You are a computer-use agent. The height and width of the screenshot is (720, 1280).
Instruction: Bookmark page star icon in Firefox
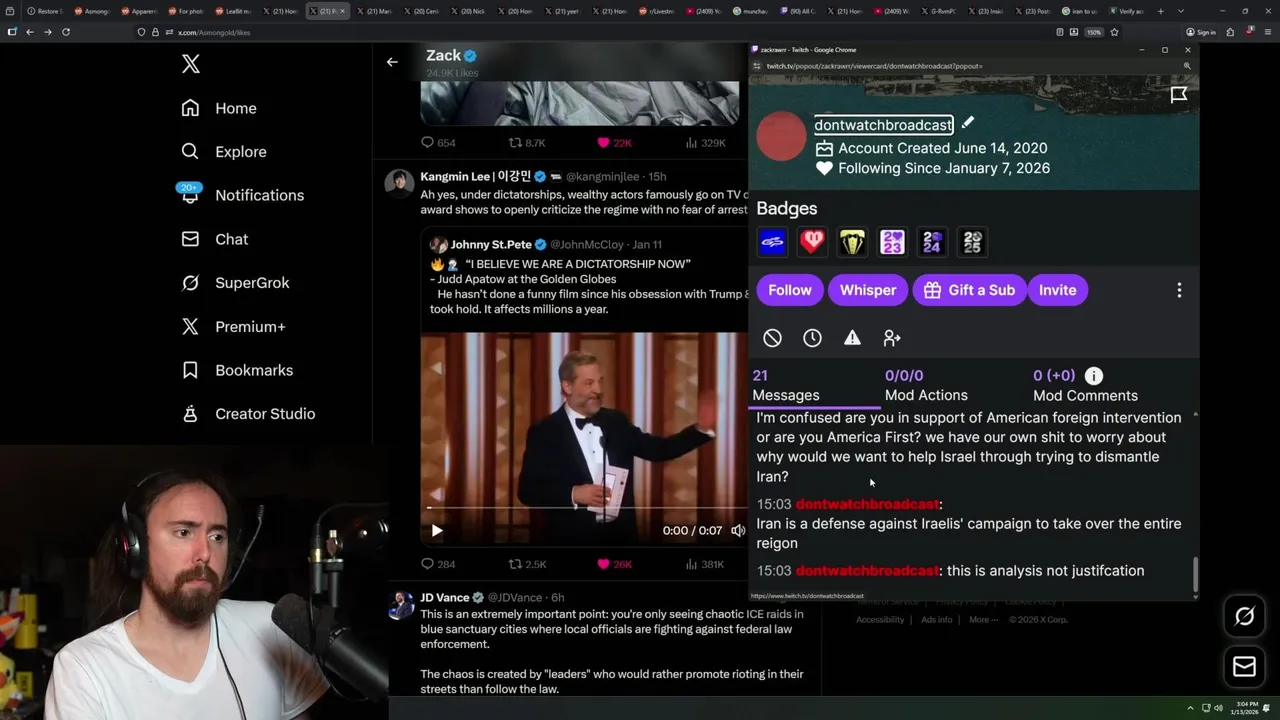1114,32
